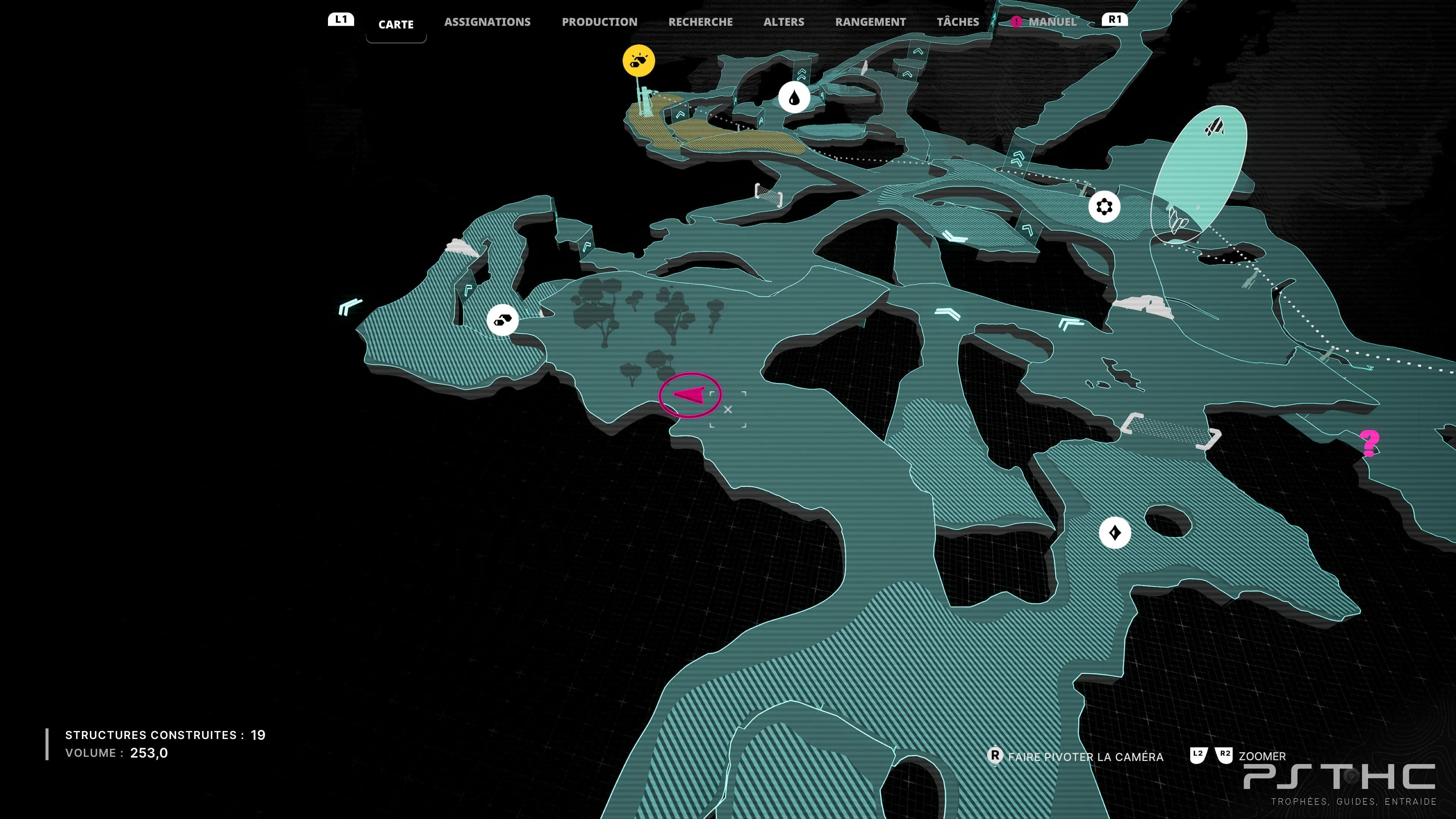Click the structures count value 19
1456x819 pixels.
pos(258,735)
